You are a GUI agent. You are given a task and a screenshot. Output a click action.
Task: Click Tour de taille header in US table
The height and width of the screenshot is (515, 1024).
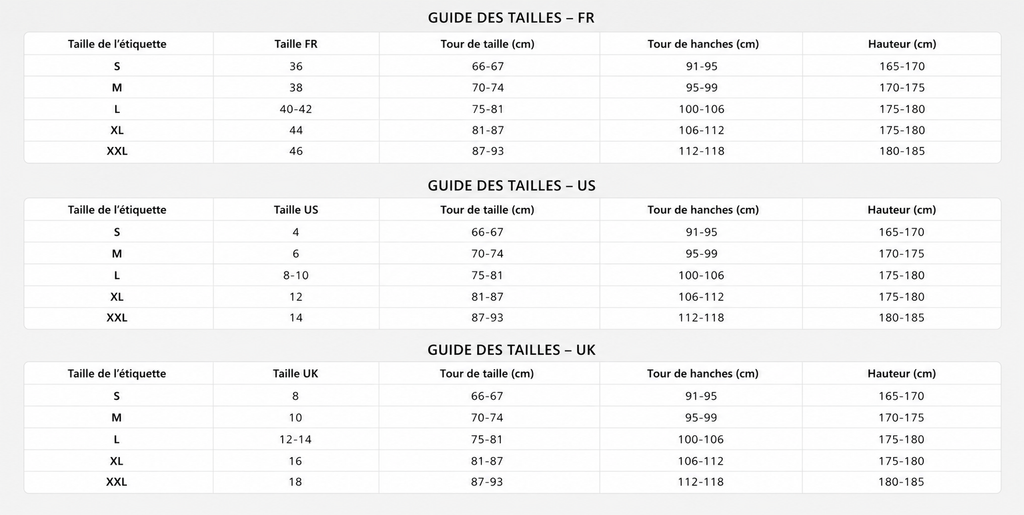coord(487,210)
